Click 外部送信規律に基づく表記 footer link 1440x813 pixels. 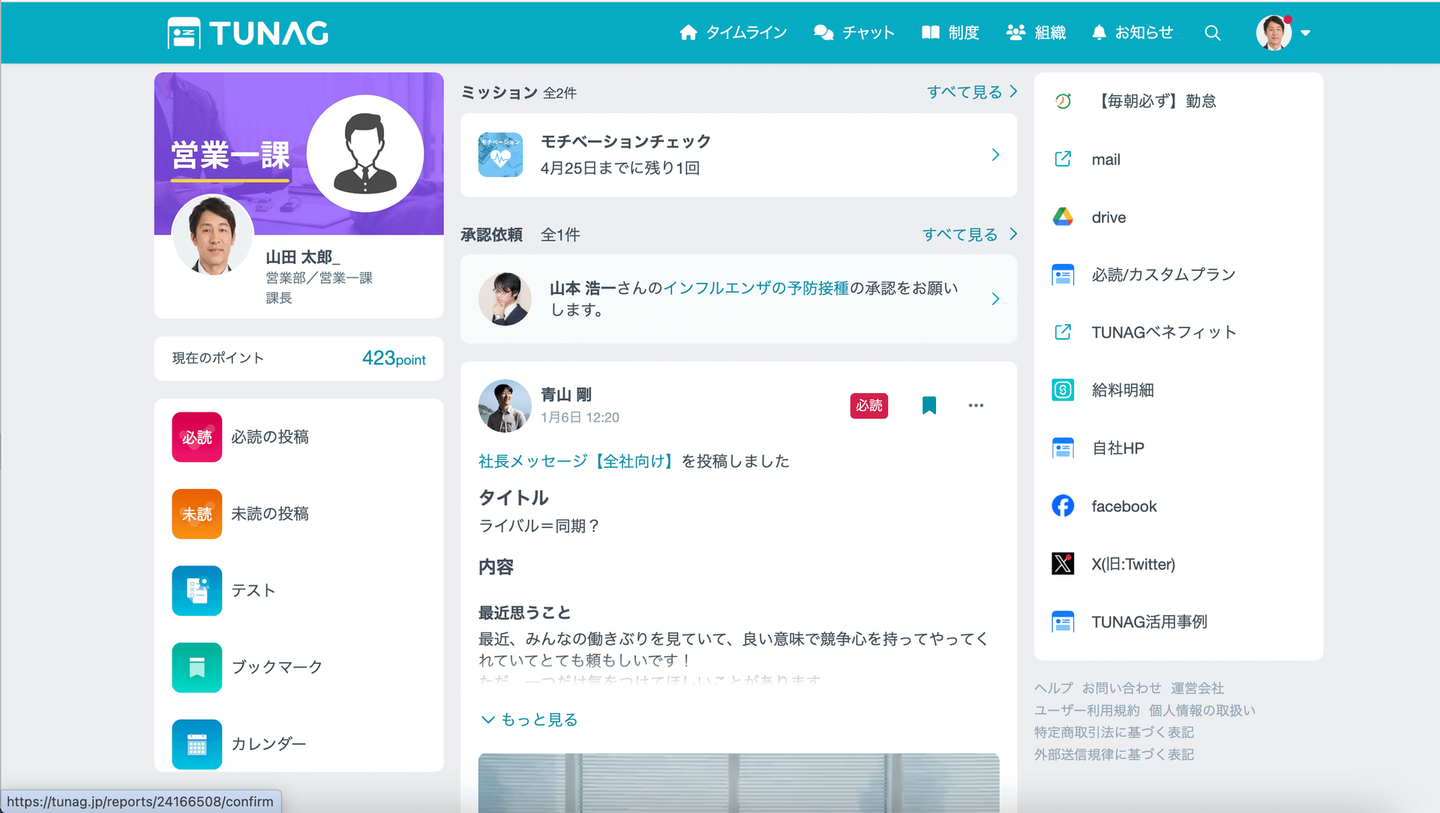(x=1114, y=755)
